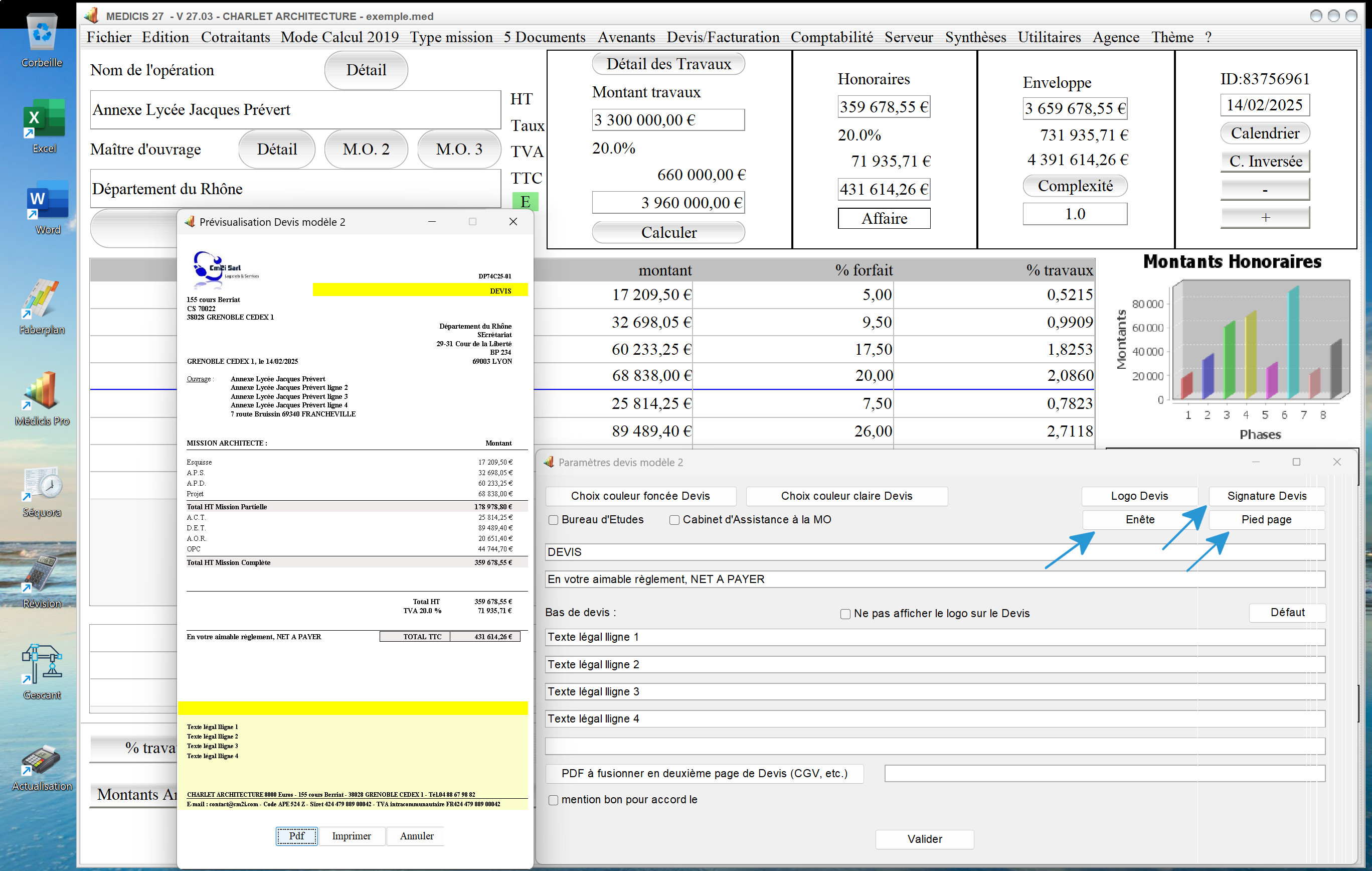Click the Complexité button
Viewport: 1372px width, 871px height.
coord(1075,186)
